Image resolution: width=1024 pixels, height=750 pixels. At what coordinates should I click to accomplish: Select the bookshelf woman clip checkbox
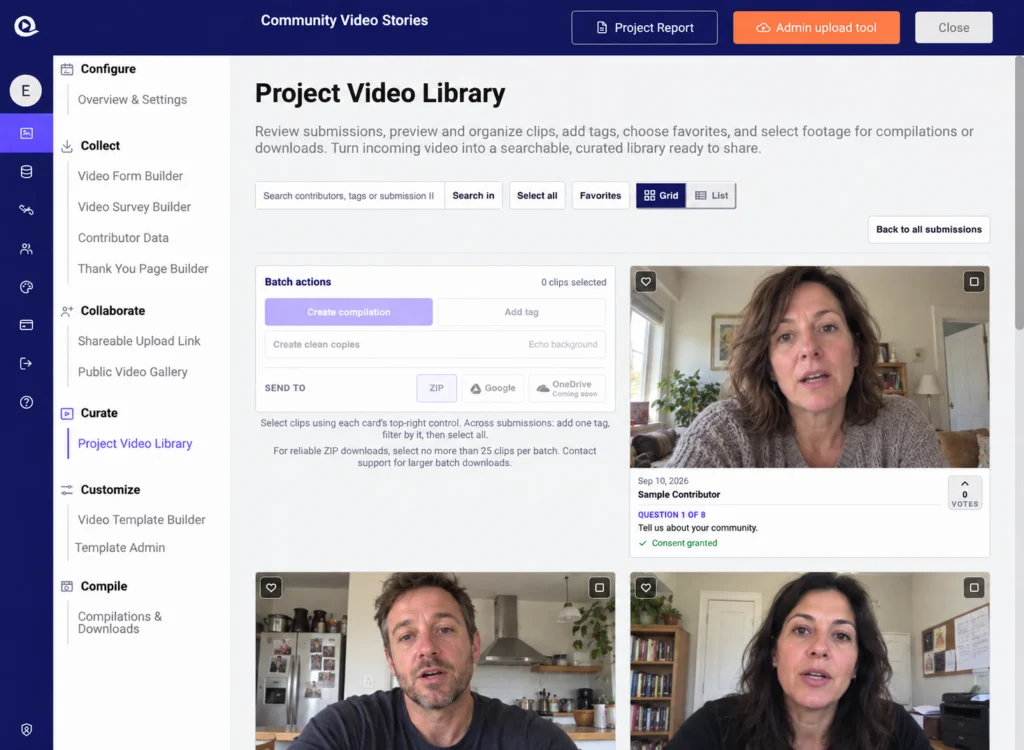click(974, 587)
